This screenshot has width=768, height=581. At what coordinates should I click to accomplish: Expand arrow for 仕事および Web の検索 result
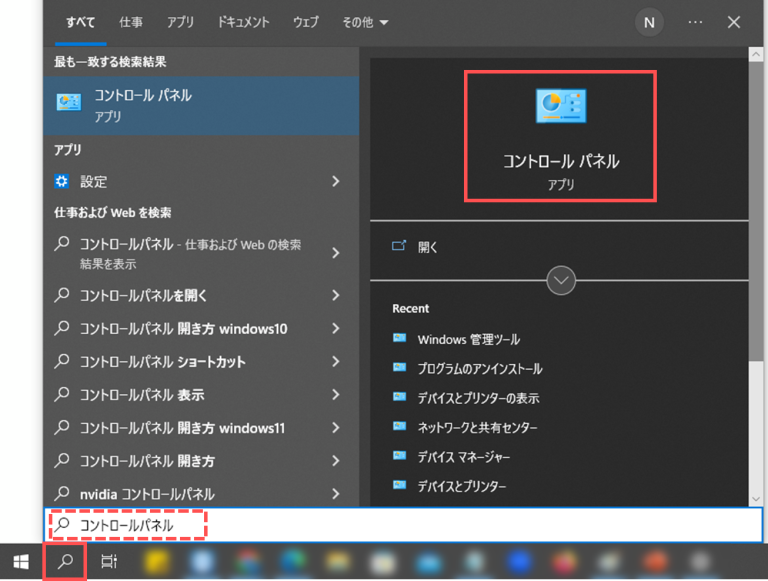coord(336,253)
